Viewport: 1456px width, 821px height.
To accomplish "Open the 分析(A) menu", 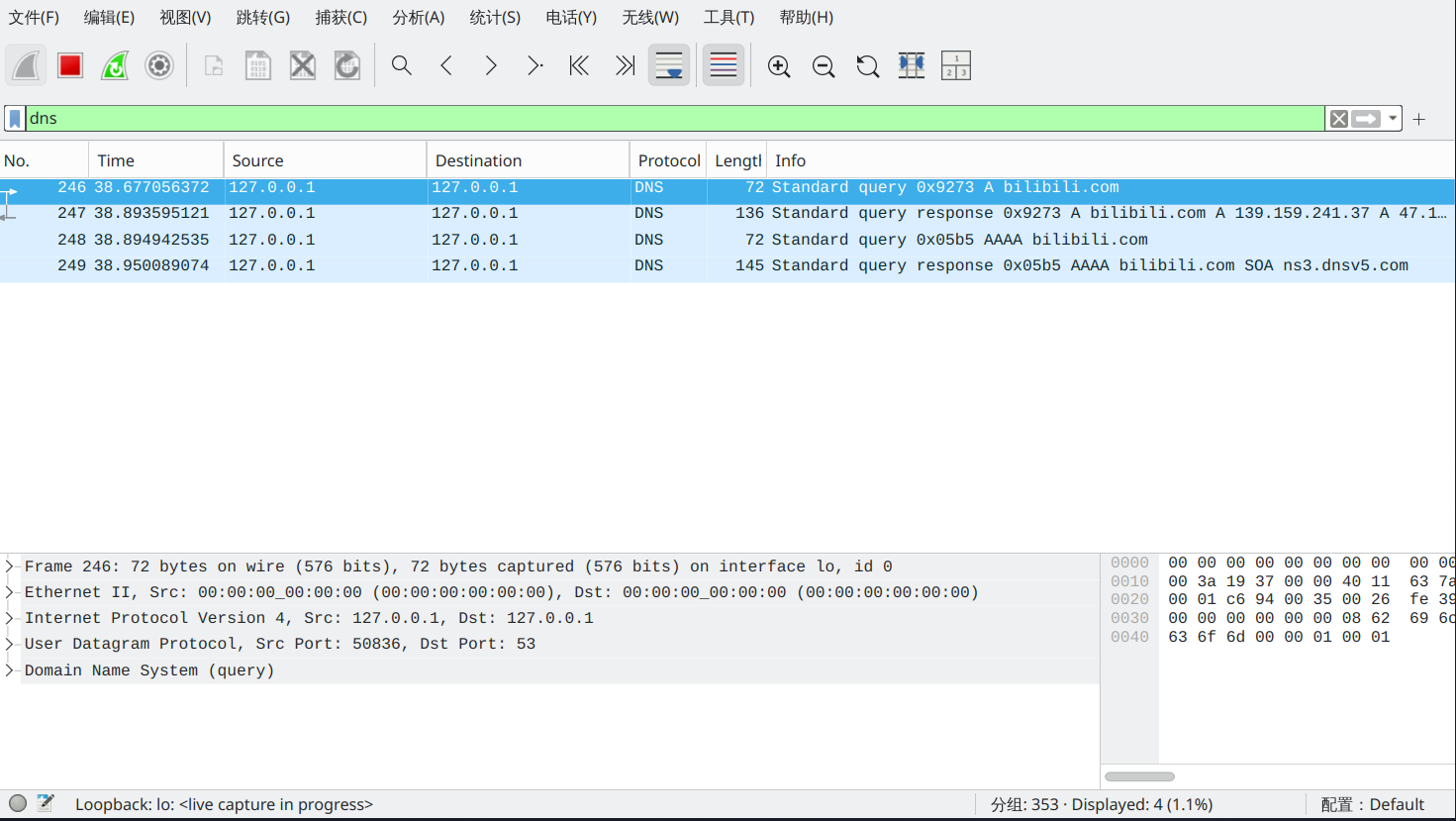I will pyautogui.click(x=418, y=18).
